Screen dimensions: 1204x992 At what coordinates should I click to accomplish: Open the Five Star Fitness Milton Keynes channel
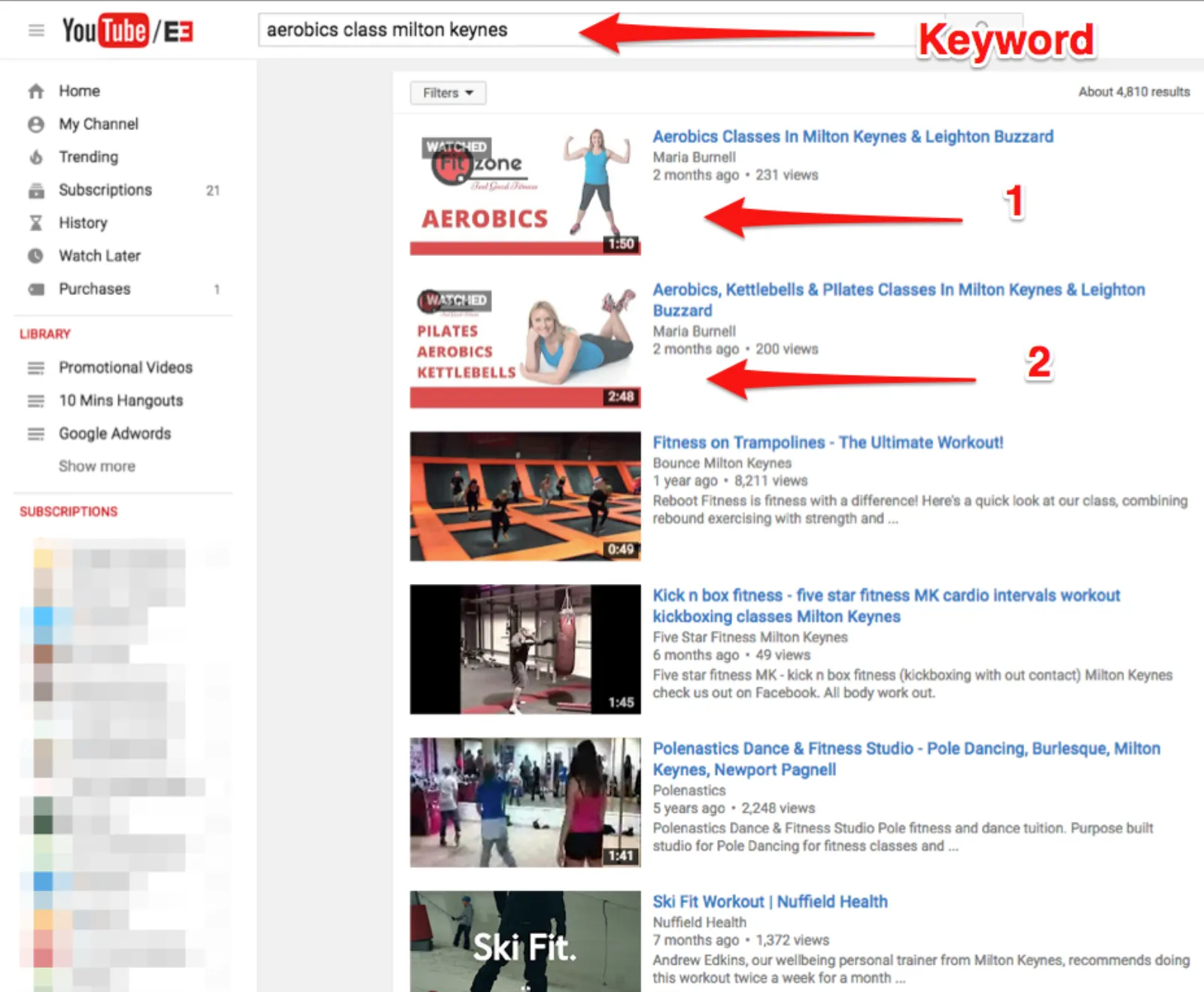tap(749, 637)
